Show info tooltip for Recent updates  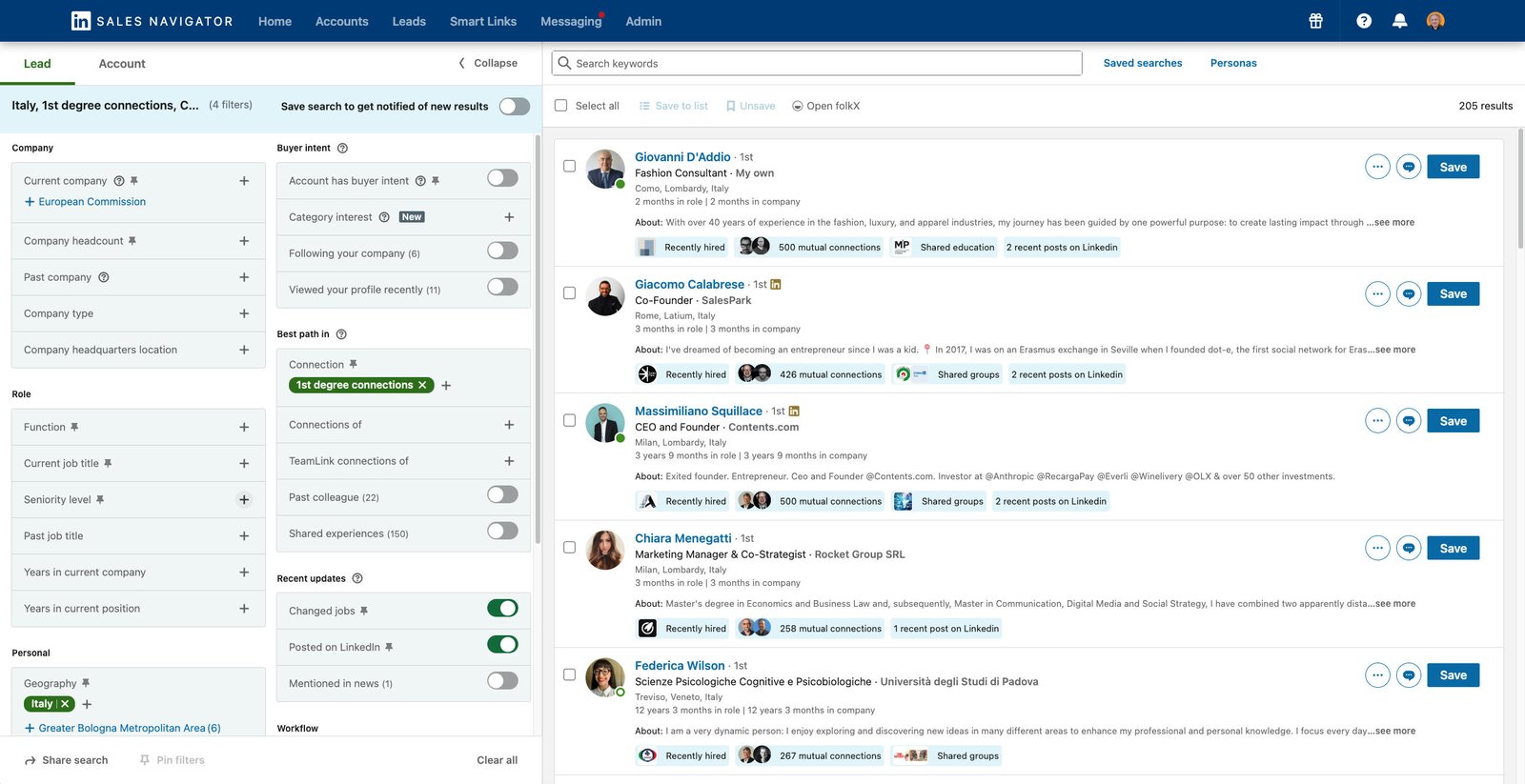357,578
